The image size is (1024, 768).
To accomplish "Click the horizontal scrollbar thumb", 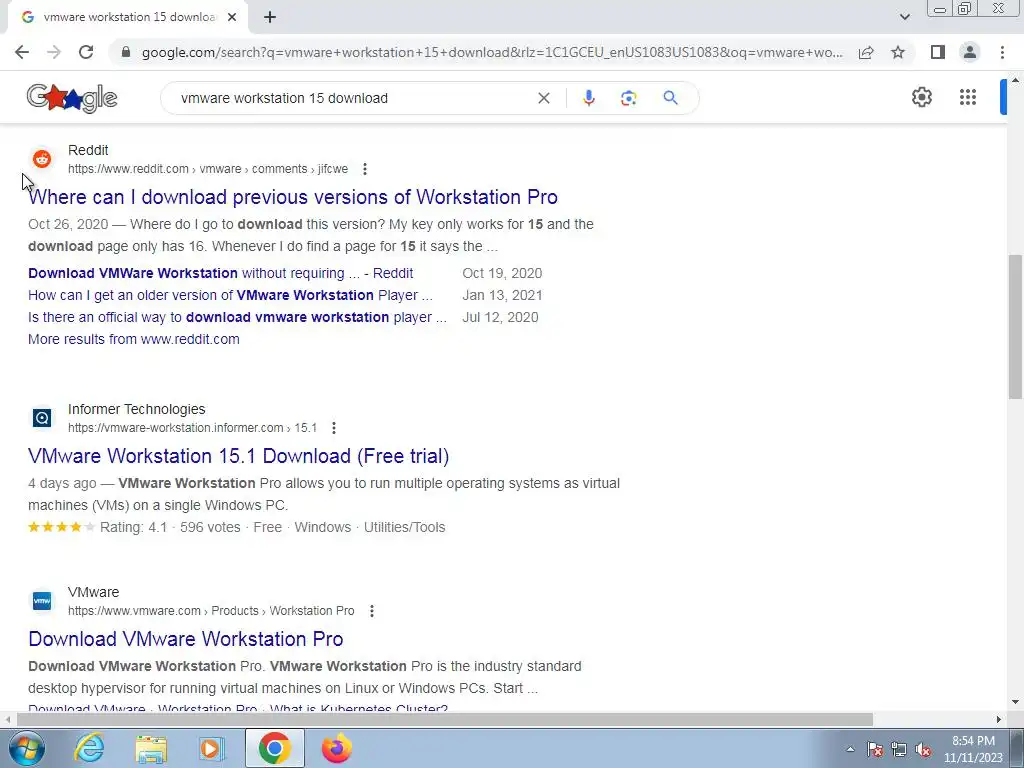I will pos(444,719).
